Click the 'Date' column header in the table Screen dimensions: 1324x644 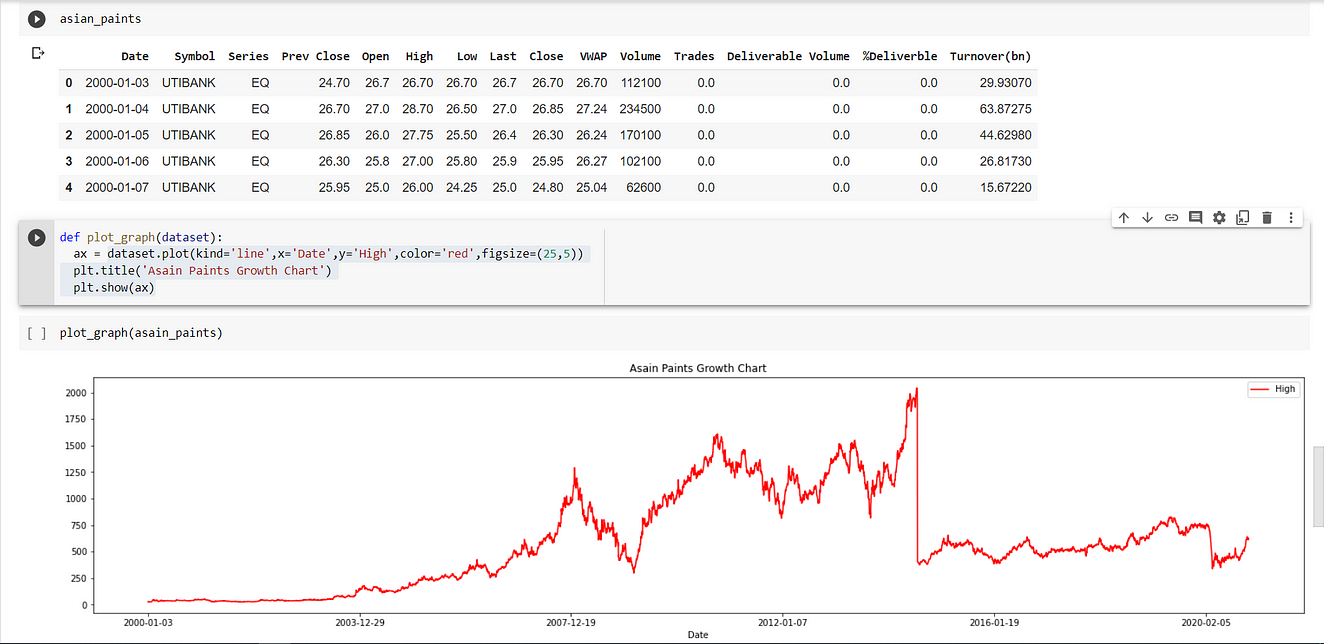(x=135, y=57)
